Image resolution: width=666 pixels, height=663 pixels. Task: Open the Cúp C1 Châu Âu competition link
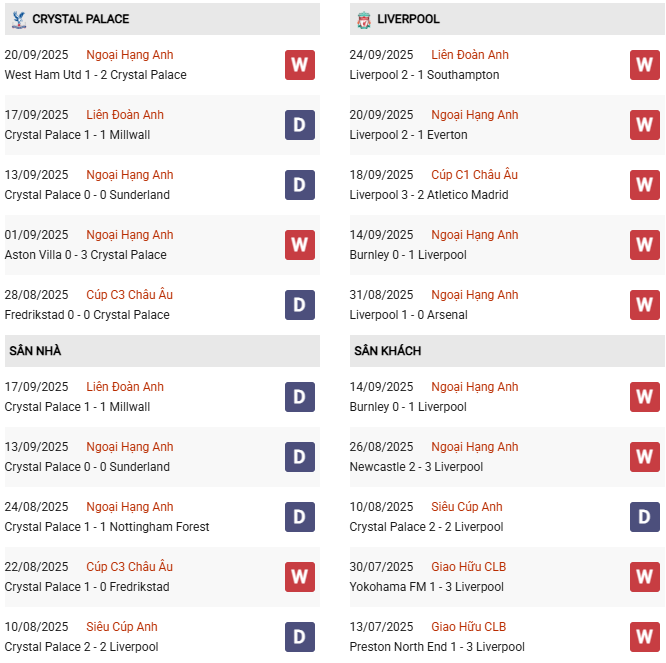474,175
